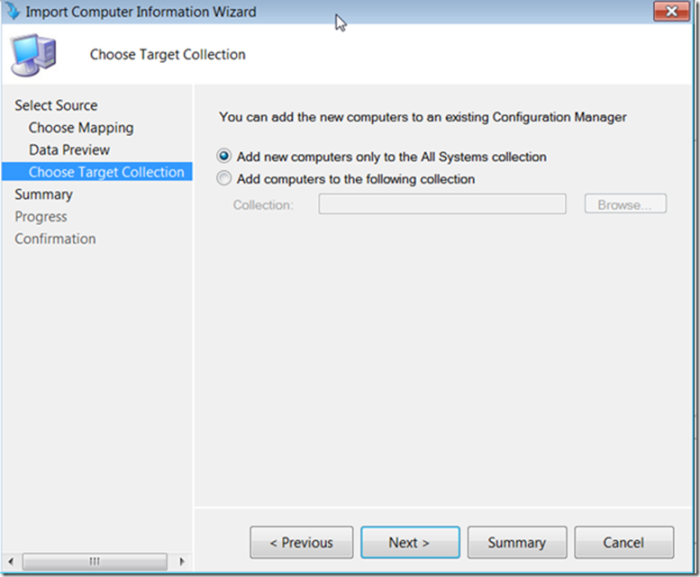Click the Next button

pos(410,543)
